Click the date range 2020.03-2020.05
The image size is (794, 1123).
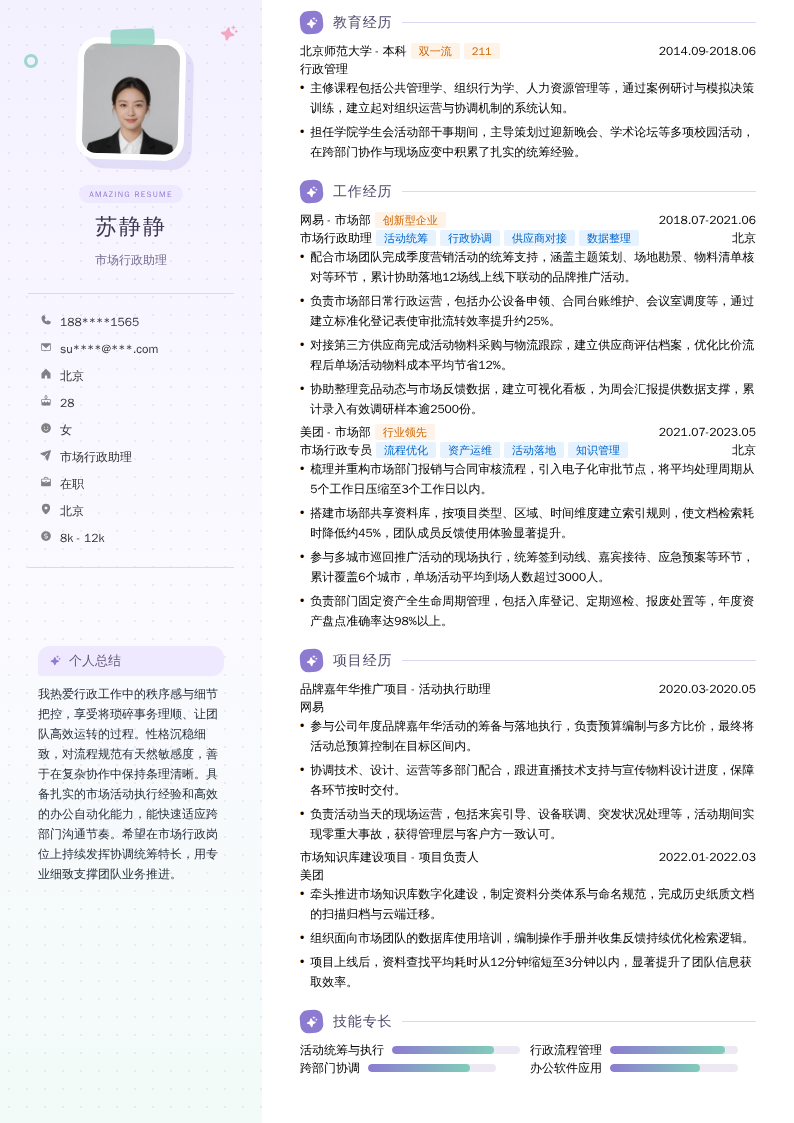[x=707, y=689]
